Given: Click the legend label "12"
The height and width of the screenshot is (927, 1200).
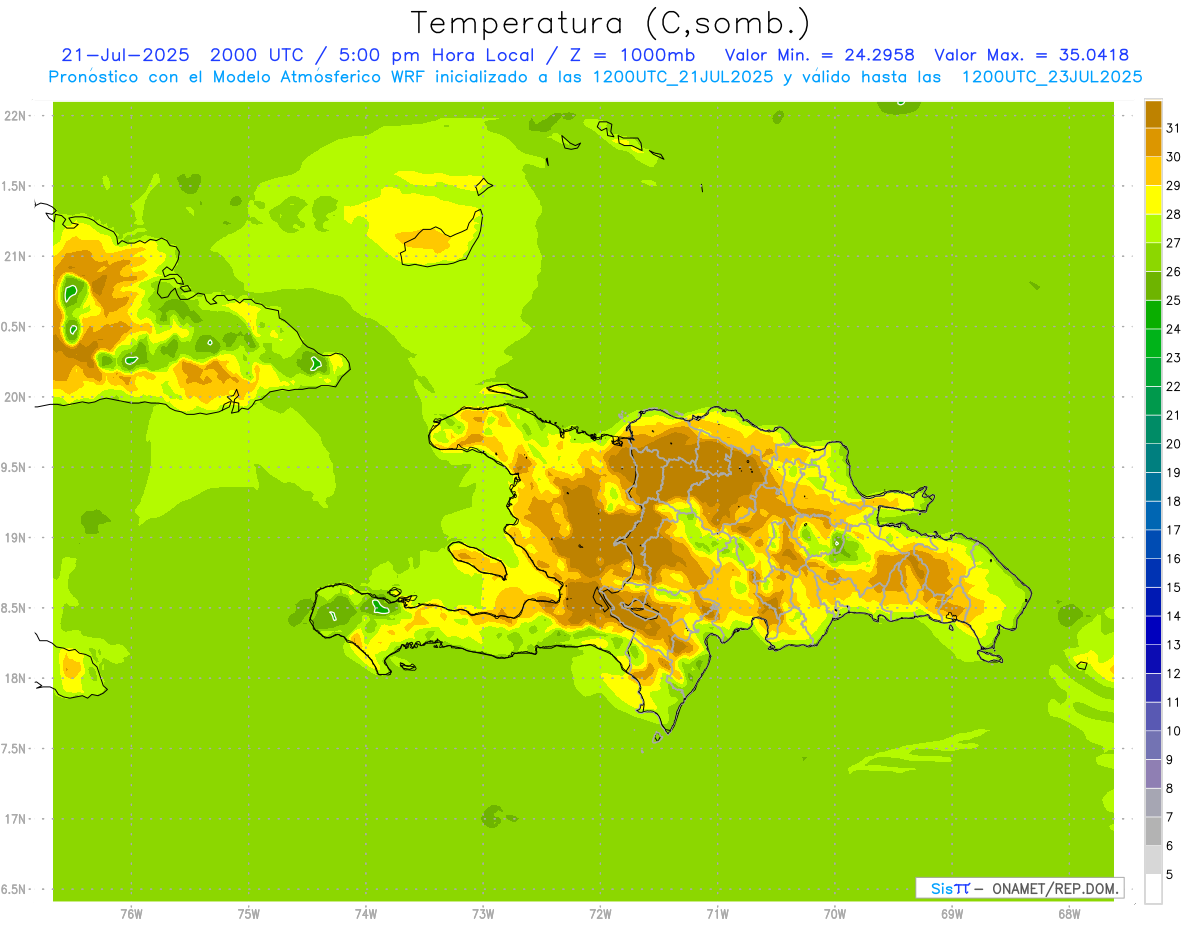Looking at the screenshot, I should click(1173, 673).
